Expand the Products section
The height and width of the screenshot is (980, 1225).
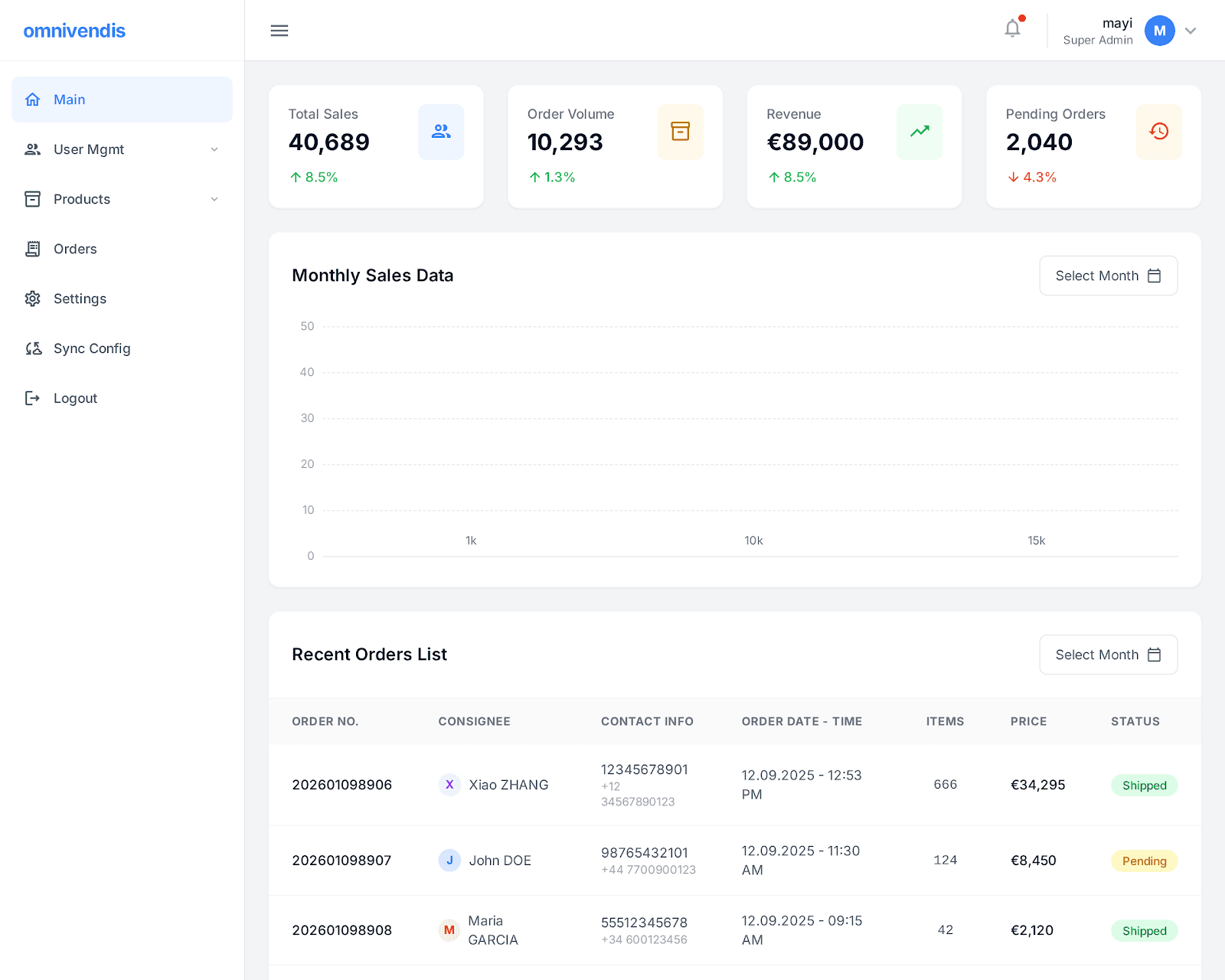point(214,199)
